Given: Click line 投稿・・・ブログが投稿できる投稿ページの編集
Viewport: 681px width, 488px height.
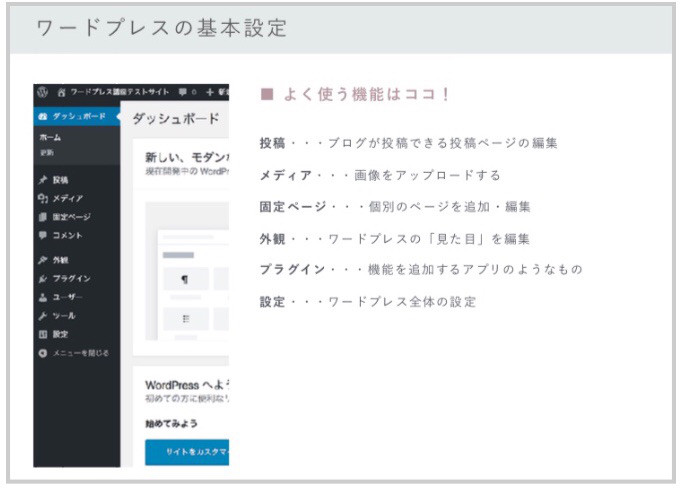Looking at the screenshot, I should coord(408,143).
